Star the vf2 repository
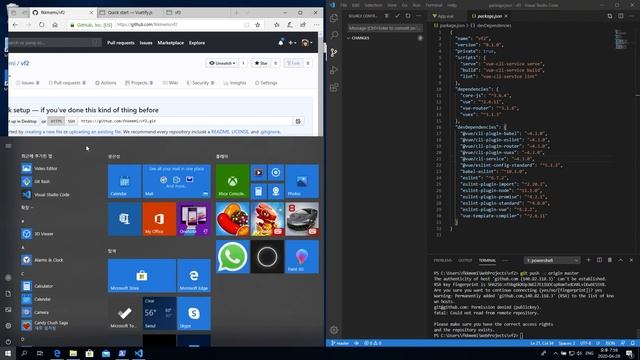The height and width of the screenshot is (360, 640). coord(261,63)
